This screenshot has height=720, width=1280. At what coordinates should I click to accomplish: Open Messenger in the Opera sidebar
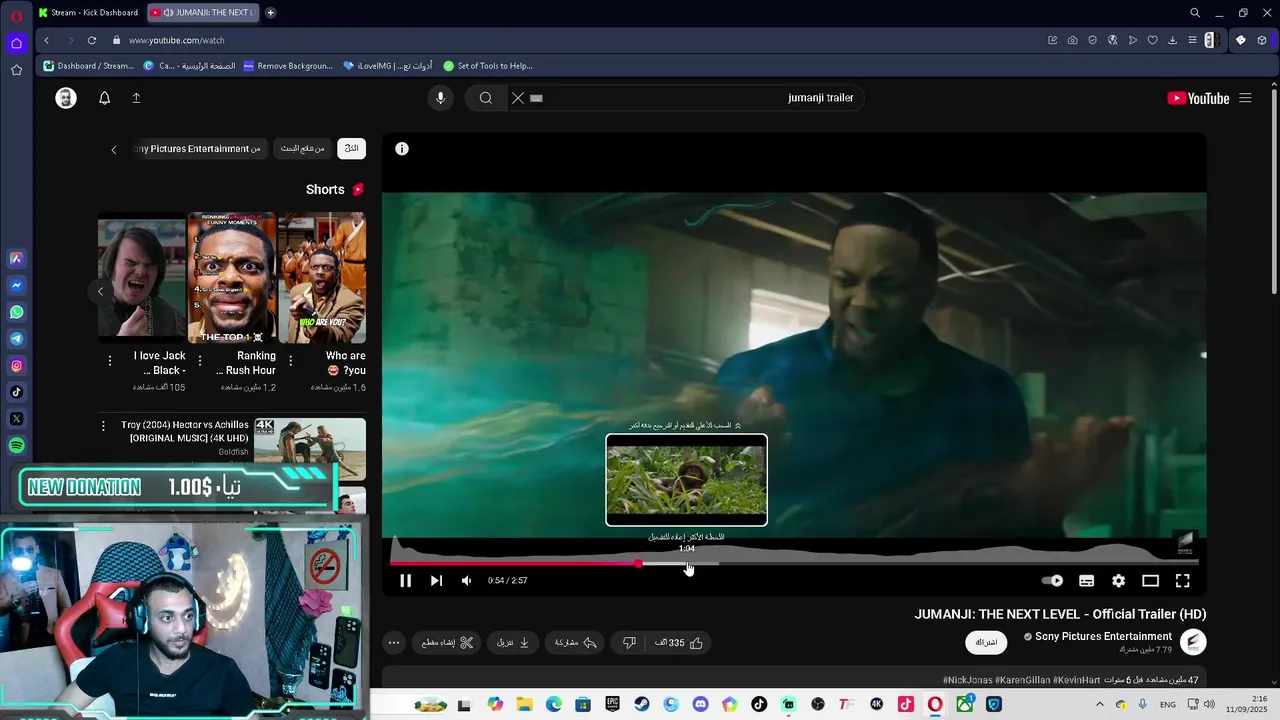coord(16,285)
